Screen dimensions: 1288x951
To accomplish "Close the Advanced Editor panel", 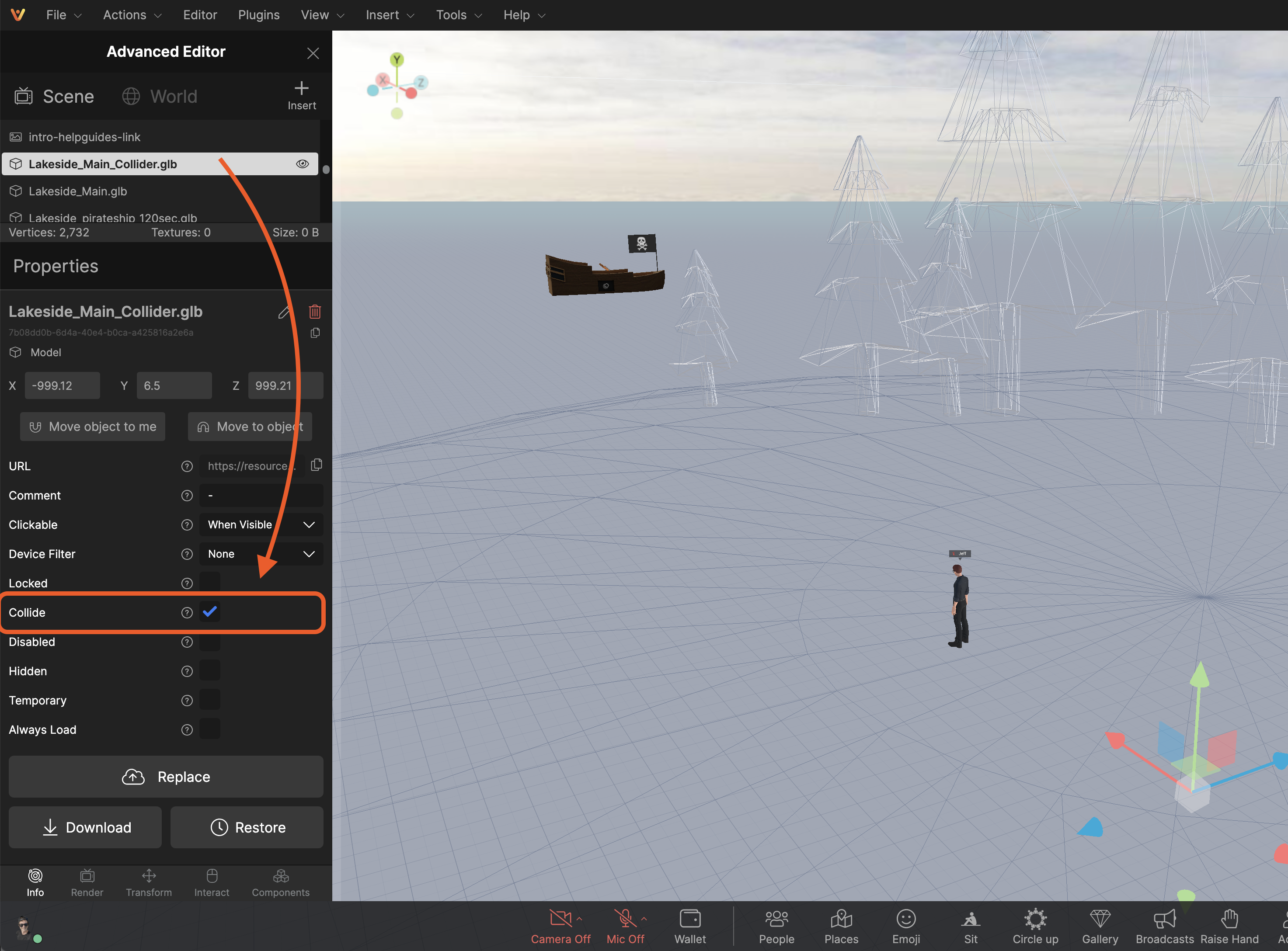I will (313, 53).
